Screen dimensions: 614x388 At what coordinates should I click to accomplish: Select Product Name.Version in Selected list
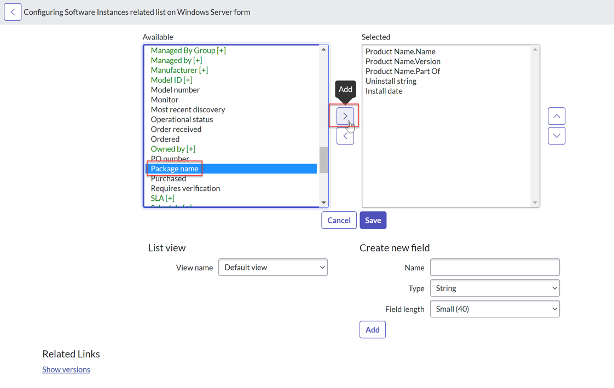coord(403,61)
